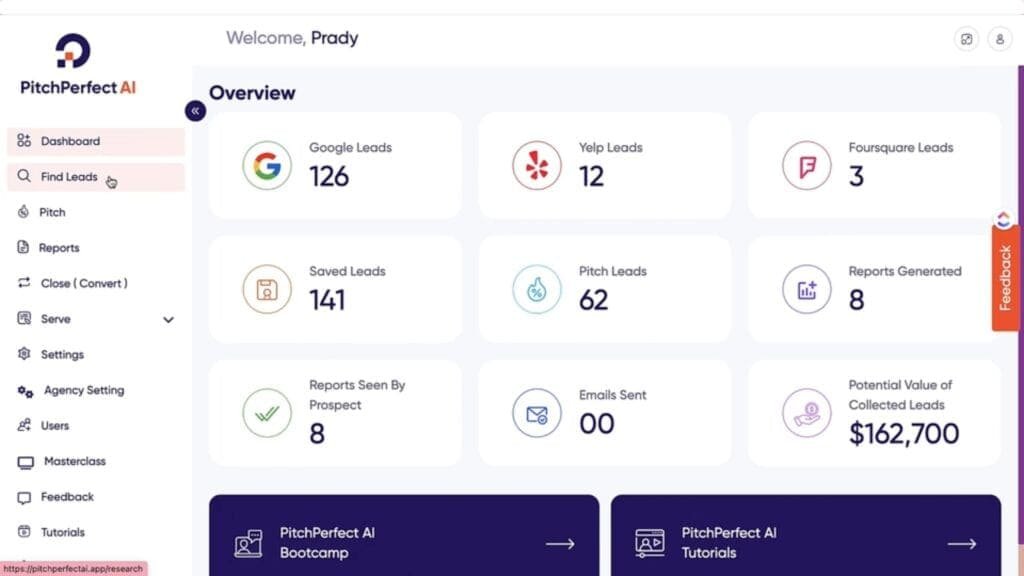The height and width of the screenshot is (576, 1024).
Task: Click the Emails Sent envelope icon
Action: point(536,414)
